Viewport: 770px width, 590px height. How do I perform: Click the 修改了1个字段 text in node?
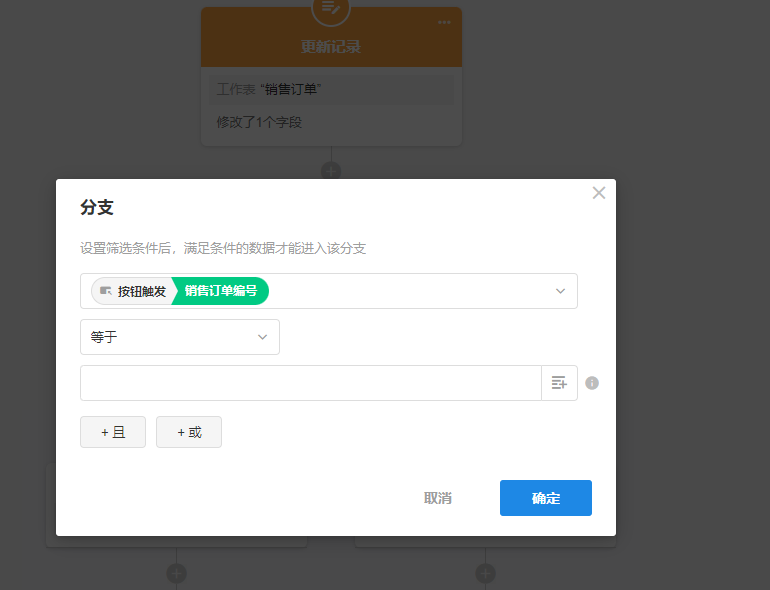tap(259, 122)
